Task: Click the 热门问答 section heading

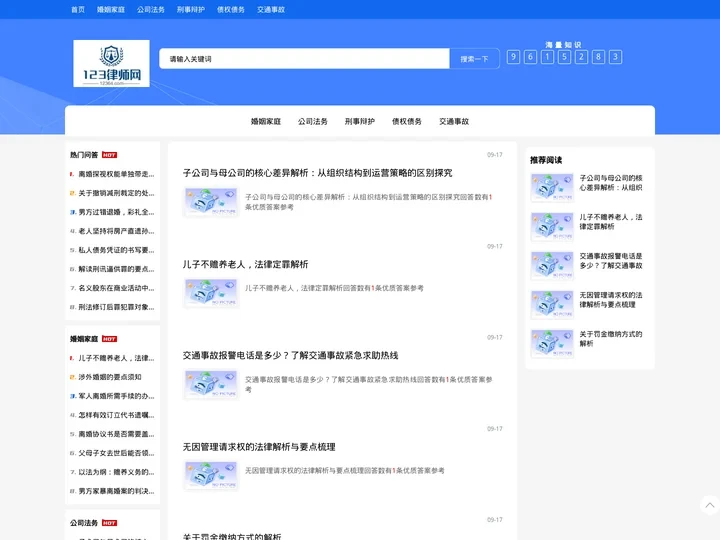Action: coord(84,155)
